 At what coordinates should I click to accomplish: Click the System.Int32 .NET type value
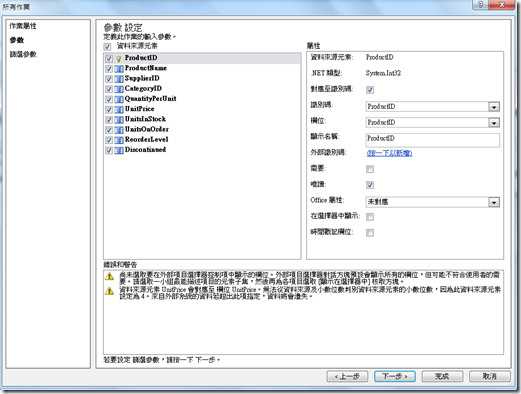tap(383, 73)
